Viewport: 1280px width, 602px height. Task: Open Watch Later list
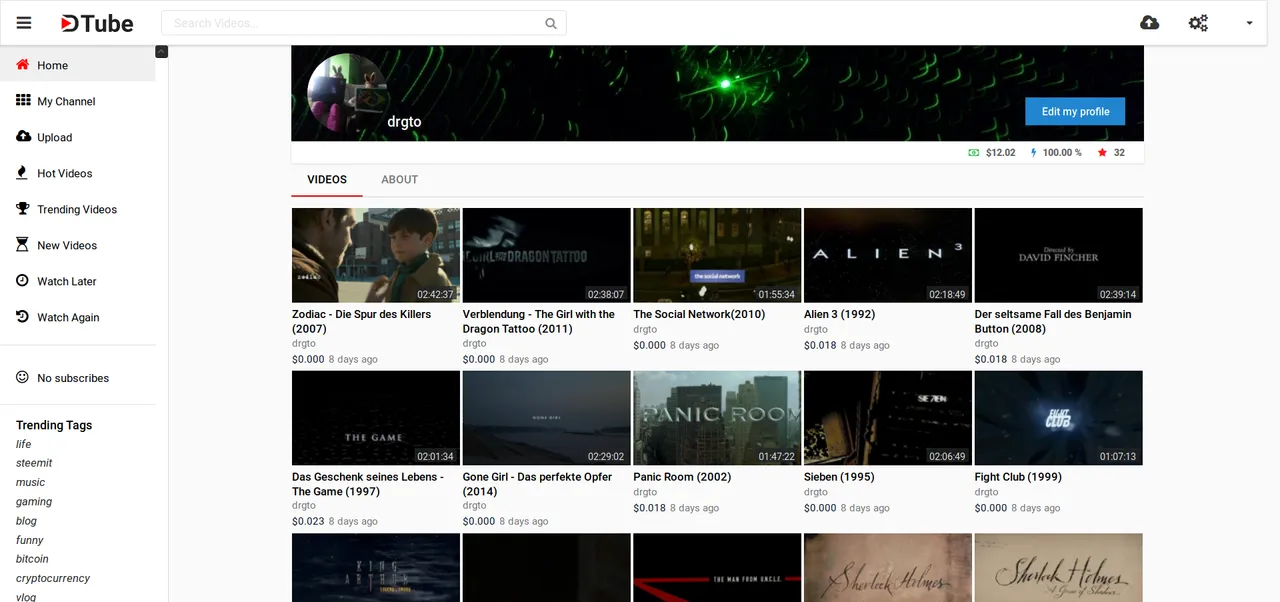[x=77, y=281]
